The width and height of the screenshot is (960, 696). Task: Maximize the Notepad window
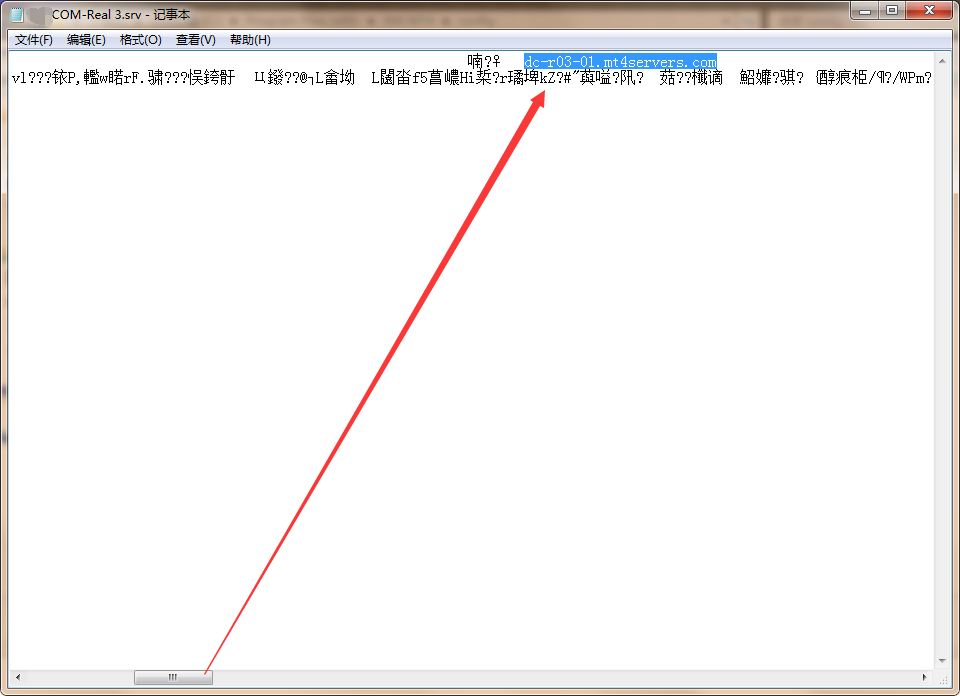(892, 10)
